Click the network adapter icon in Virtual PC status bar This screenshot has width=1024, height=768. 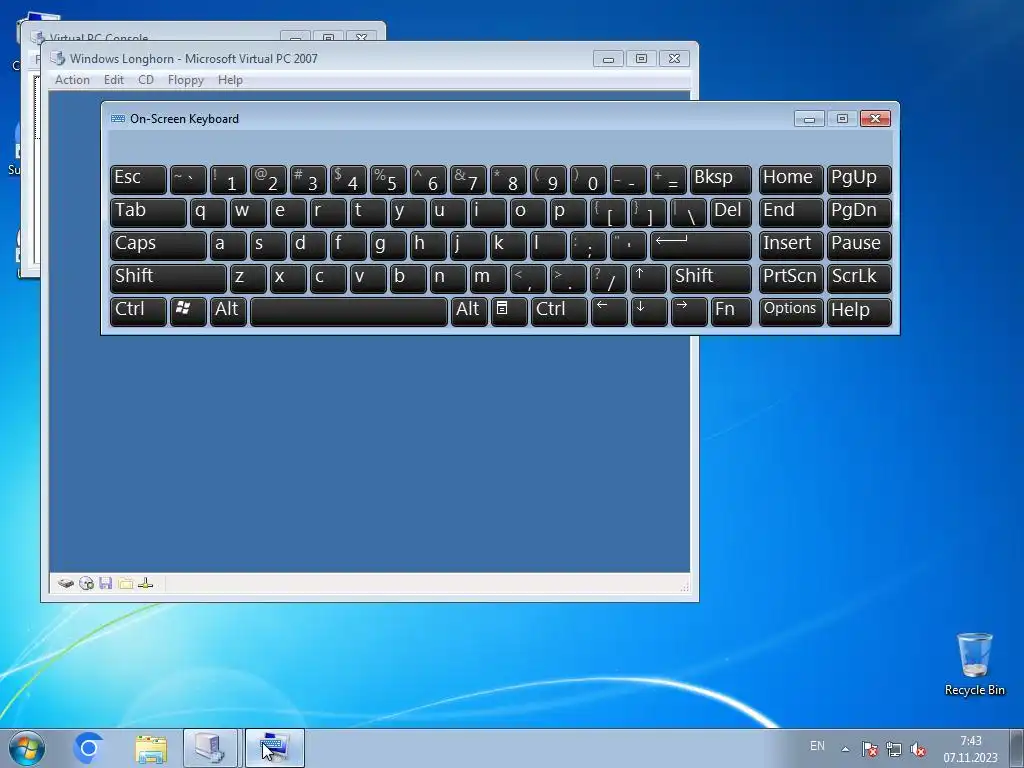(146, 583)
